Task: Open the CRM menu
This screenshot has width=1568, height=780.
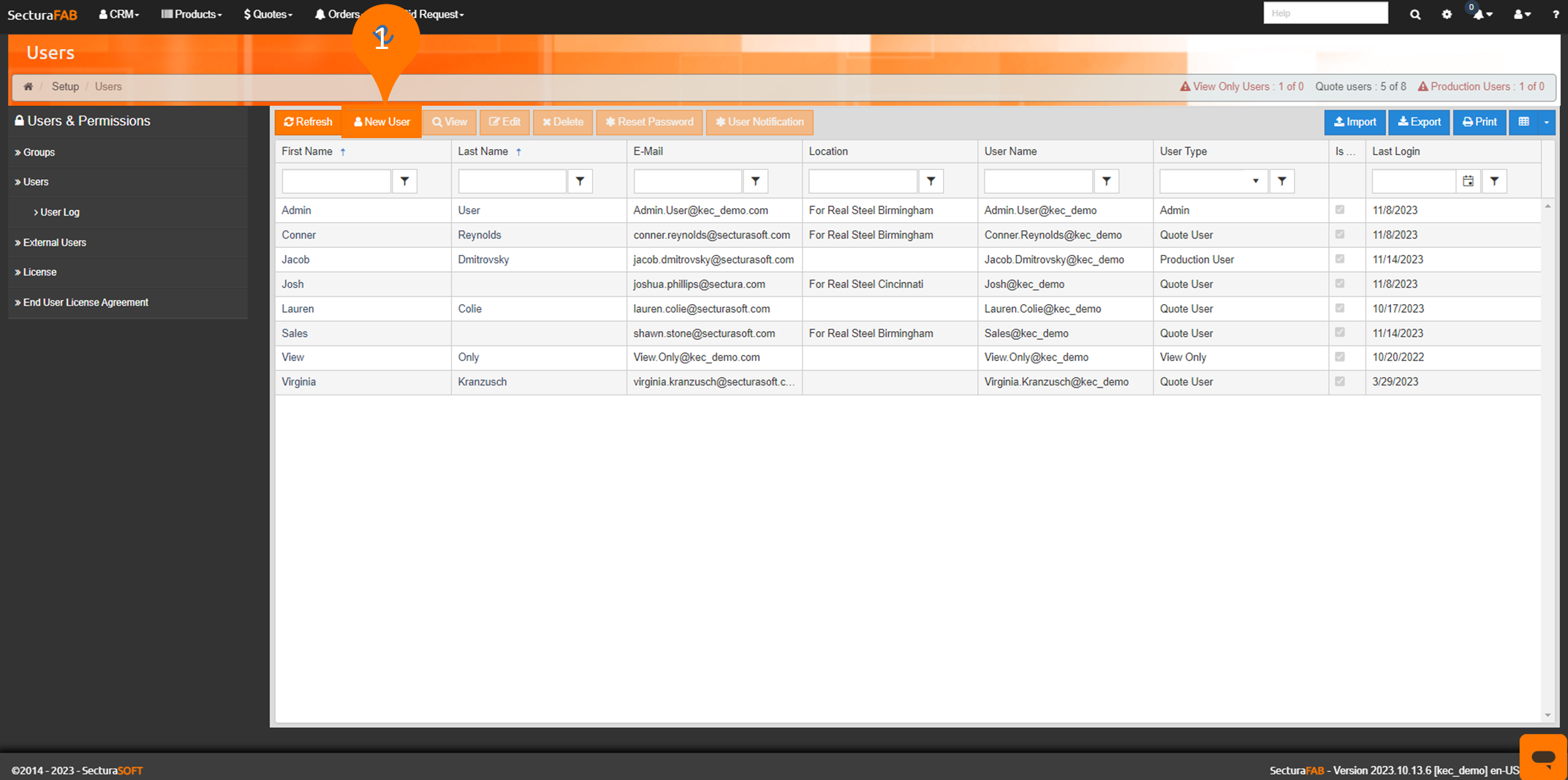Action: click(x=119, y=14)
